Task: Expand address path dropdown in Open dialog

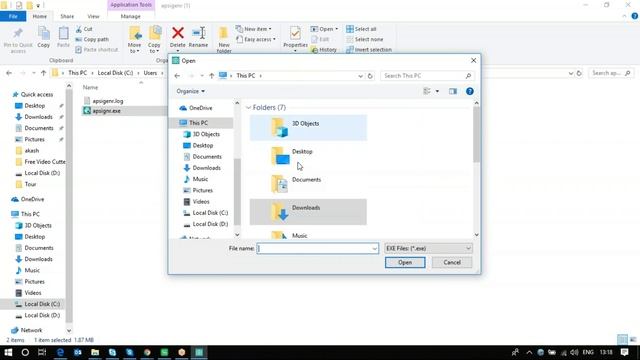Action: click(x=360, y=76)
